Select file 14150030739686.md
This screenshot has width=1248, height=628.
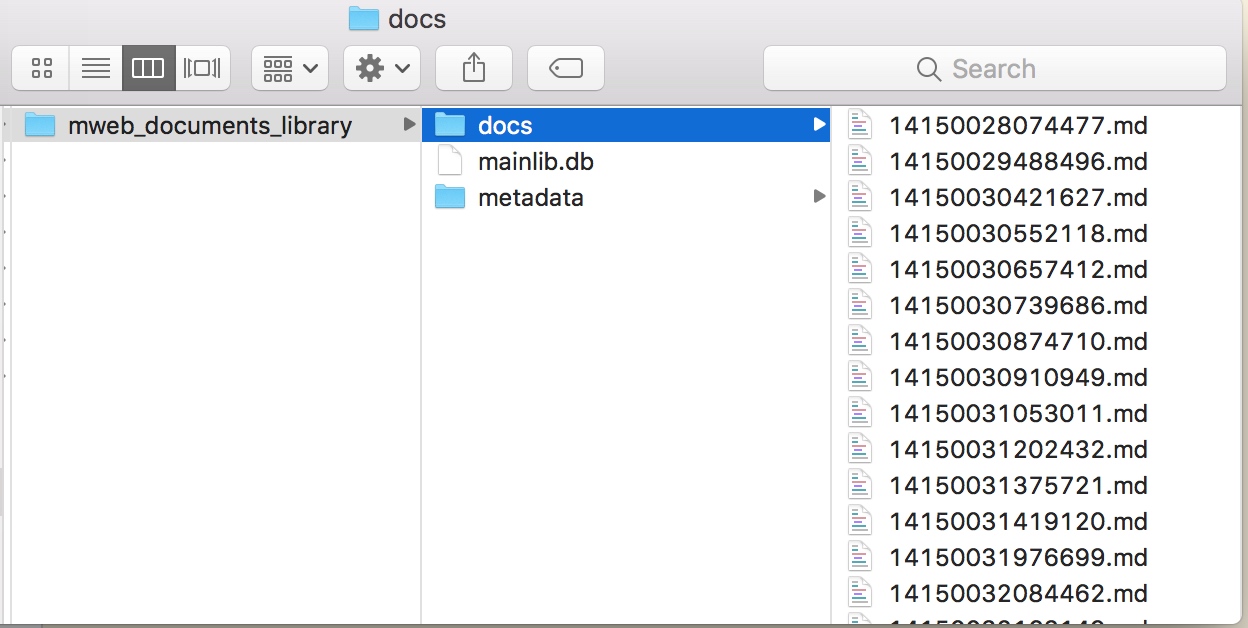tap(1018, 305)
